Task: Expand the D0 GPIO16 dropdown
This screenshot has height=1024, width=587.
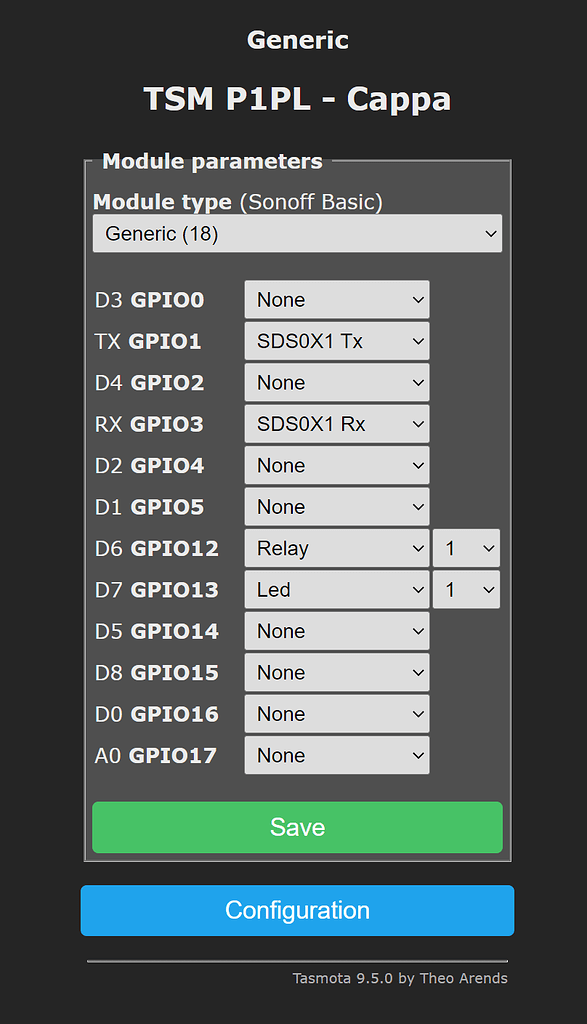Action: [337, 714]
